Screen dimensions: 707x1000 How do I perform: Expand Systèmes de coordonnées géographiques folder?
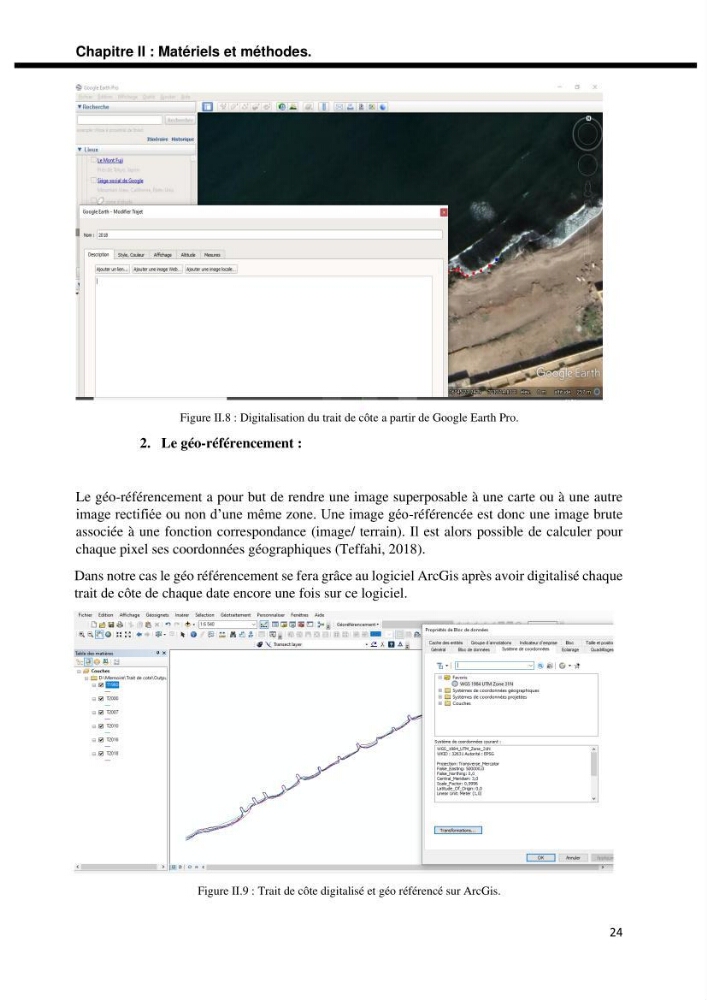(x=440, y=691)
